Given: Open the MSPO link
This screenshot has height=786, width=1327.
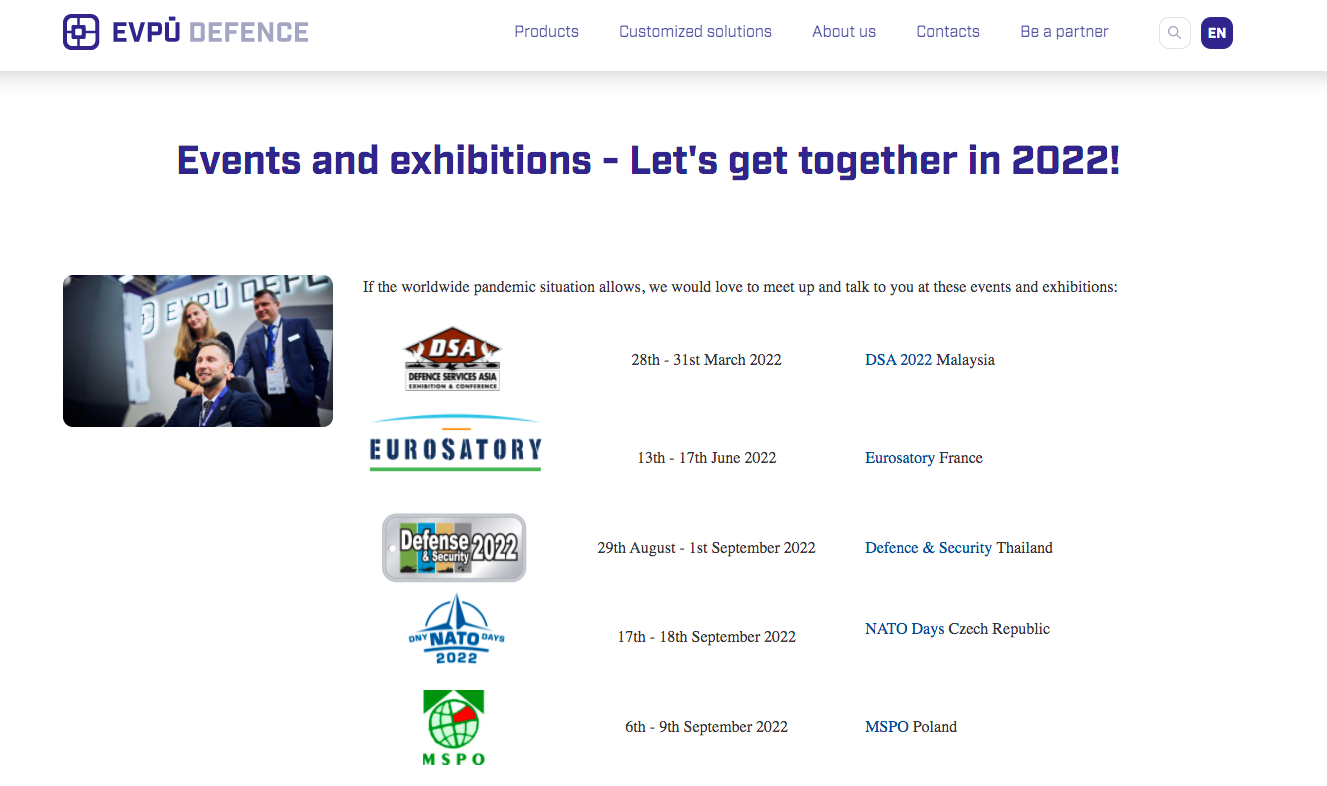Looking at the screenshot, I should coord(886,727).
